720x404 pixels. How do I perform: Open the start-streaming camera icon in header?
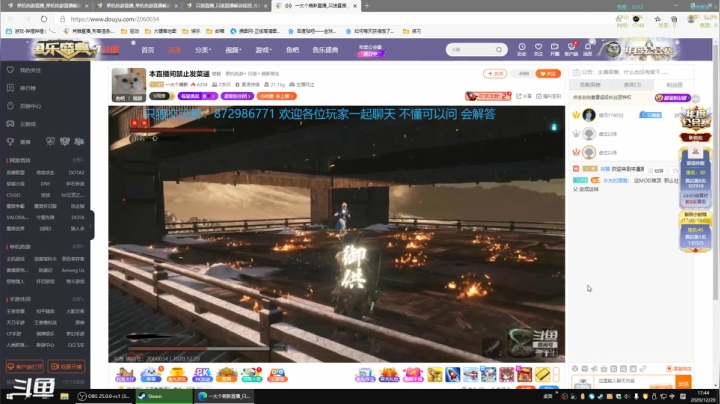555,49
